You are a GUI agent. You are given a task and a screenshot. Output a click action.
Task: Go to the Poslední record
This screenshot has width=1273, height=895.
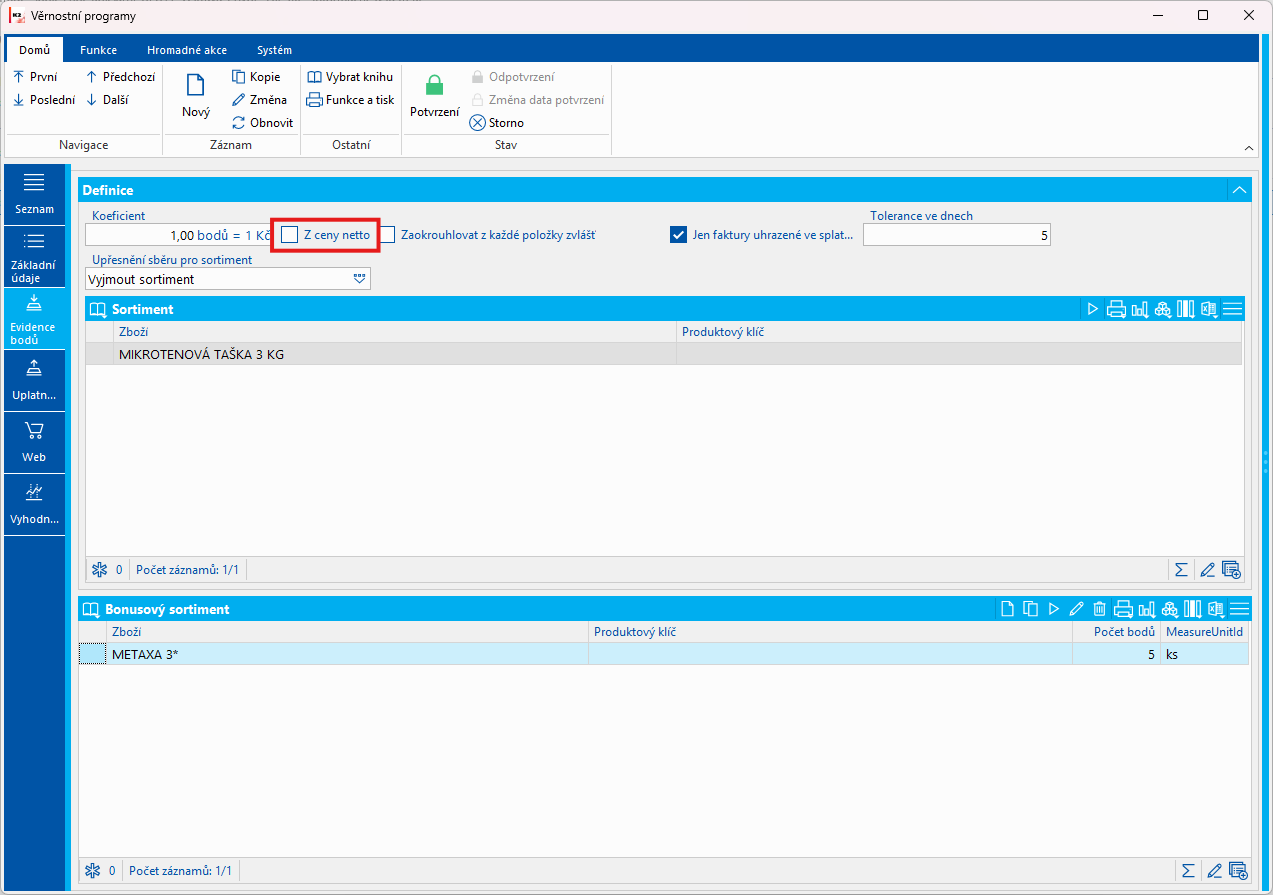click(x=43, y=99)
